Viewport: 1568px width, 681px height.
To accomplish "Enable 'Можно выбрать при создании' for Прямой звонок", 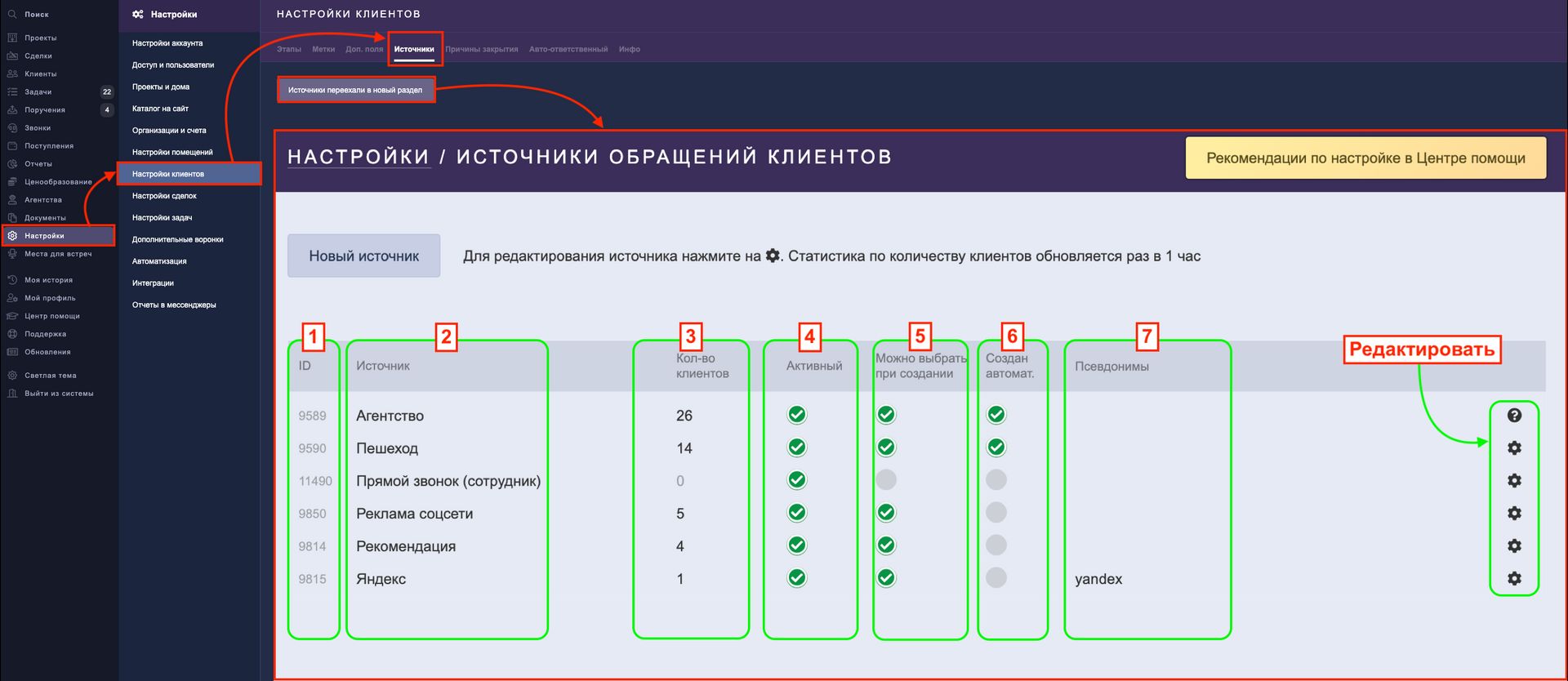I will [886, 480].
